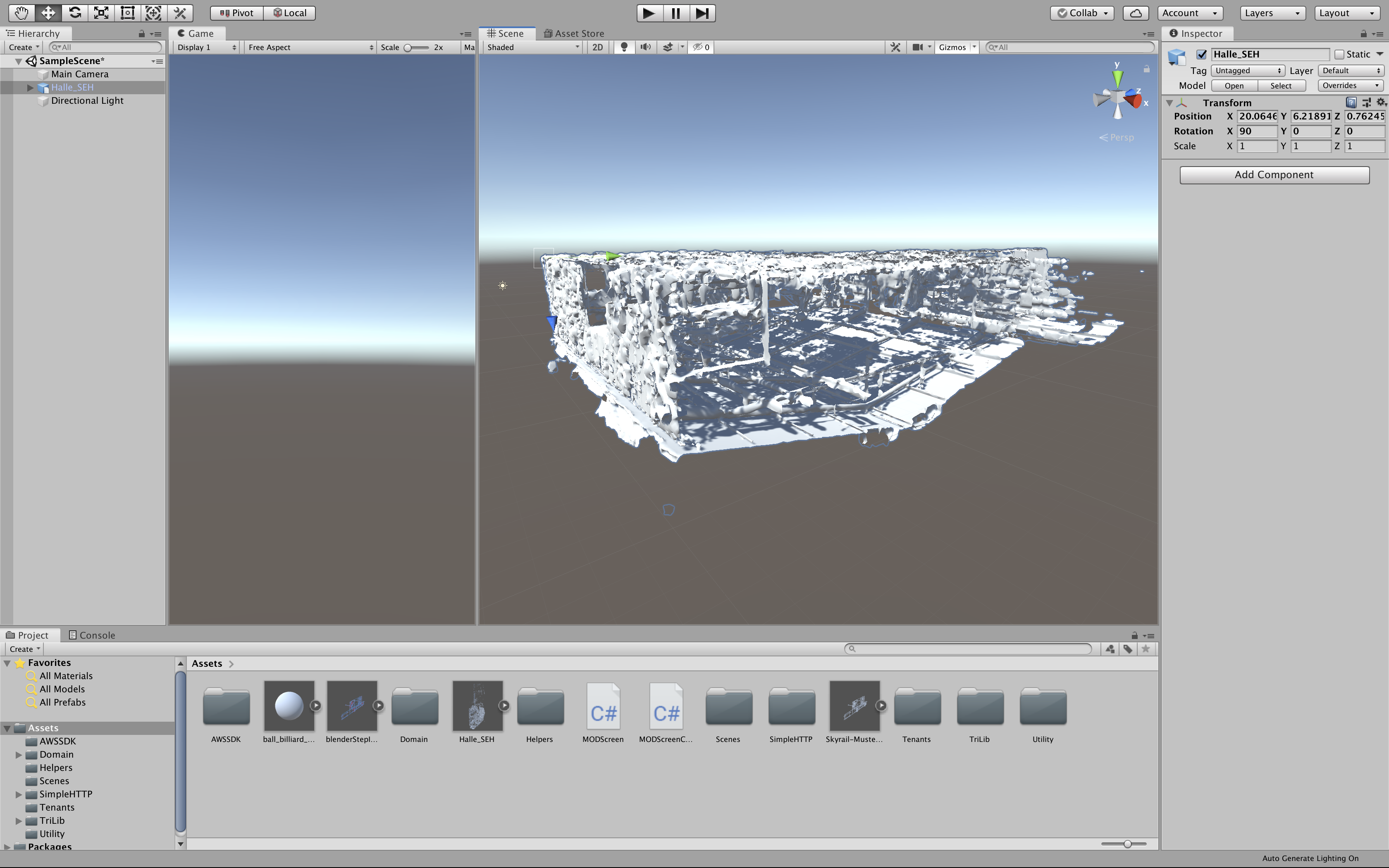
Task: Switch Scene view to 2D mode
Action: click(597, 47)
